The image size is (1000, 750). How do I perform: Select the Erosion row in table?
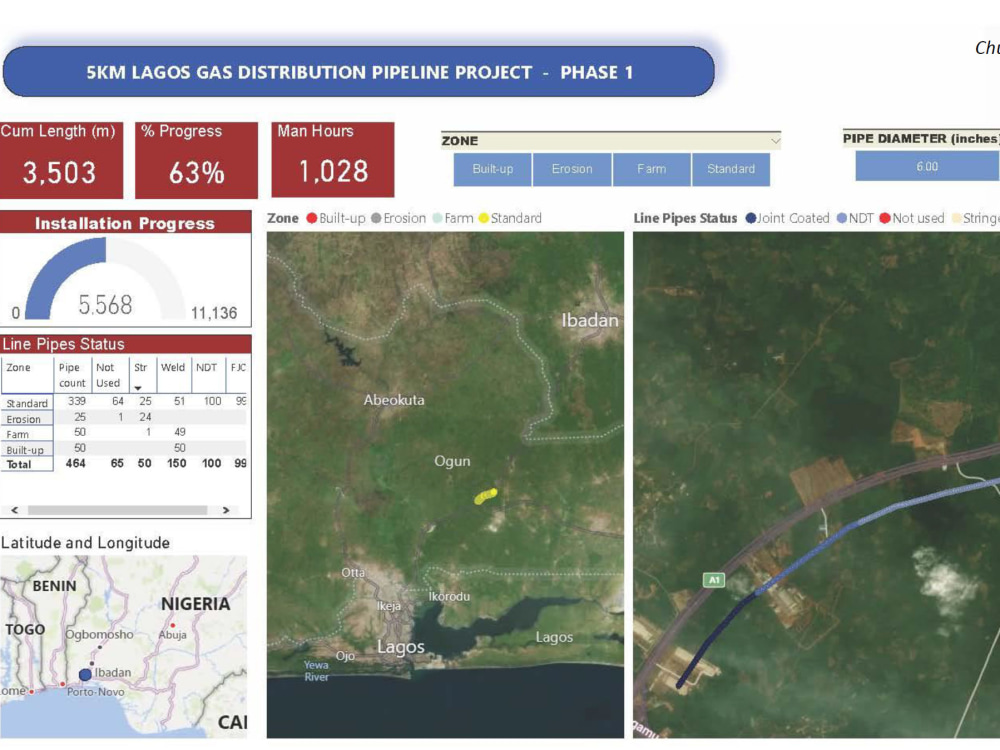124,418
